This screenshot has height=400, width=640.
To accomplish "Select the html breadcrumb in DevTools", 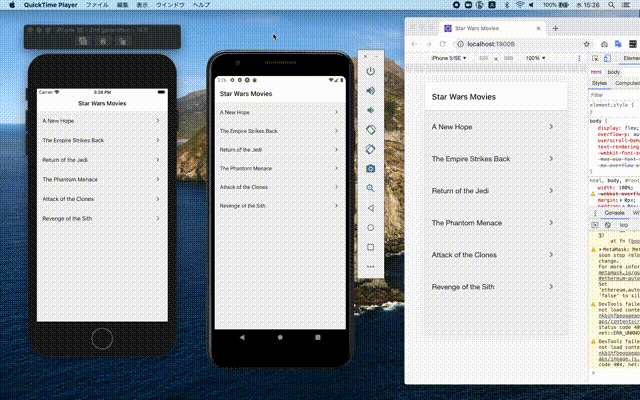I will [x=596, y=72].
